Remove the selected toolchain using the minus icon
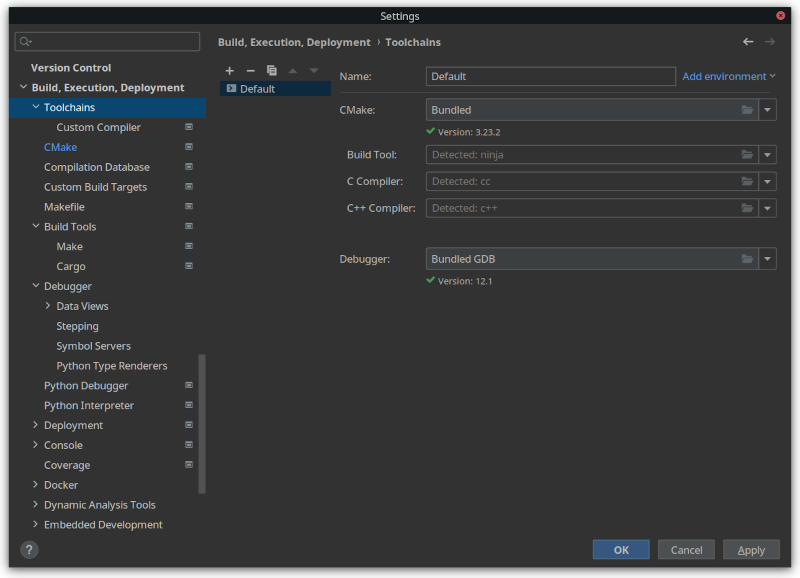Screen dimensions: 800x578 point(250,71)
